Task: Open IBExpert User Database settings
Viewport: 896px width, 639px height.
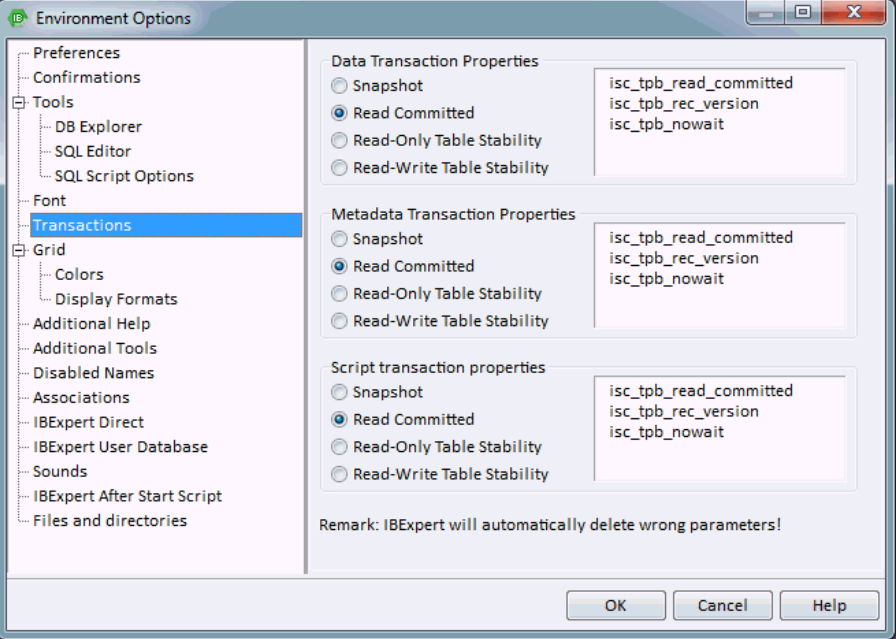Action: (x=121, y=447)
